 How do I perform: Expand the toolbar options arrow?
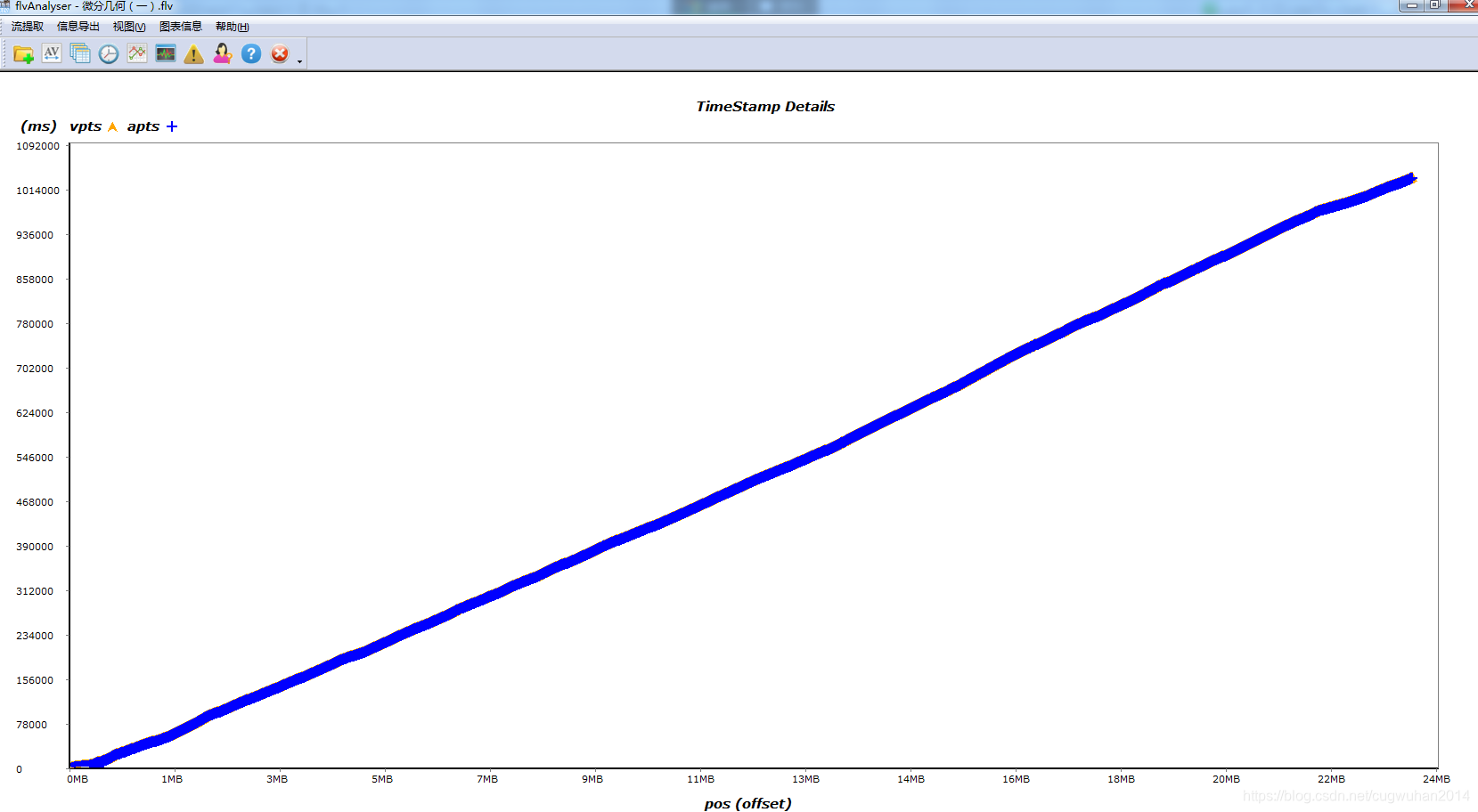tap(299, 61)
